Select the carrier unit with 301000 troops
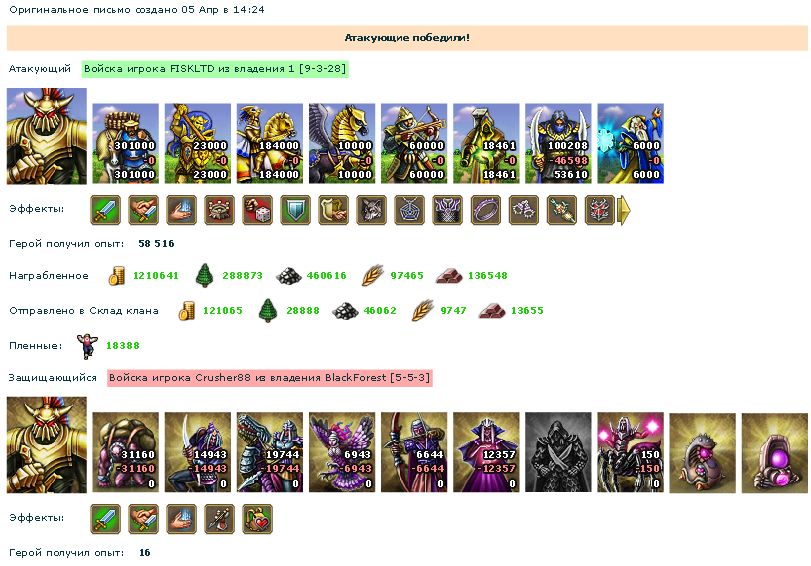Screen dimensions: 811x566 [x=126, y=143]
